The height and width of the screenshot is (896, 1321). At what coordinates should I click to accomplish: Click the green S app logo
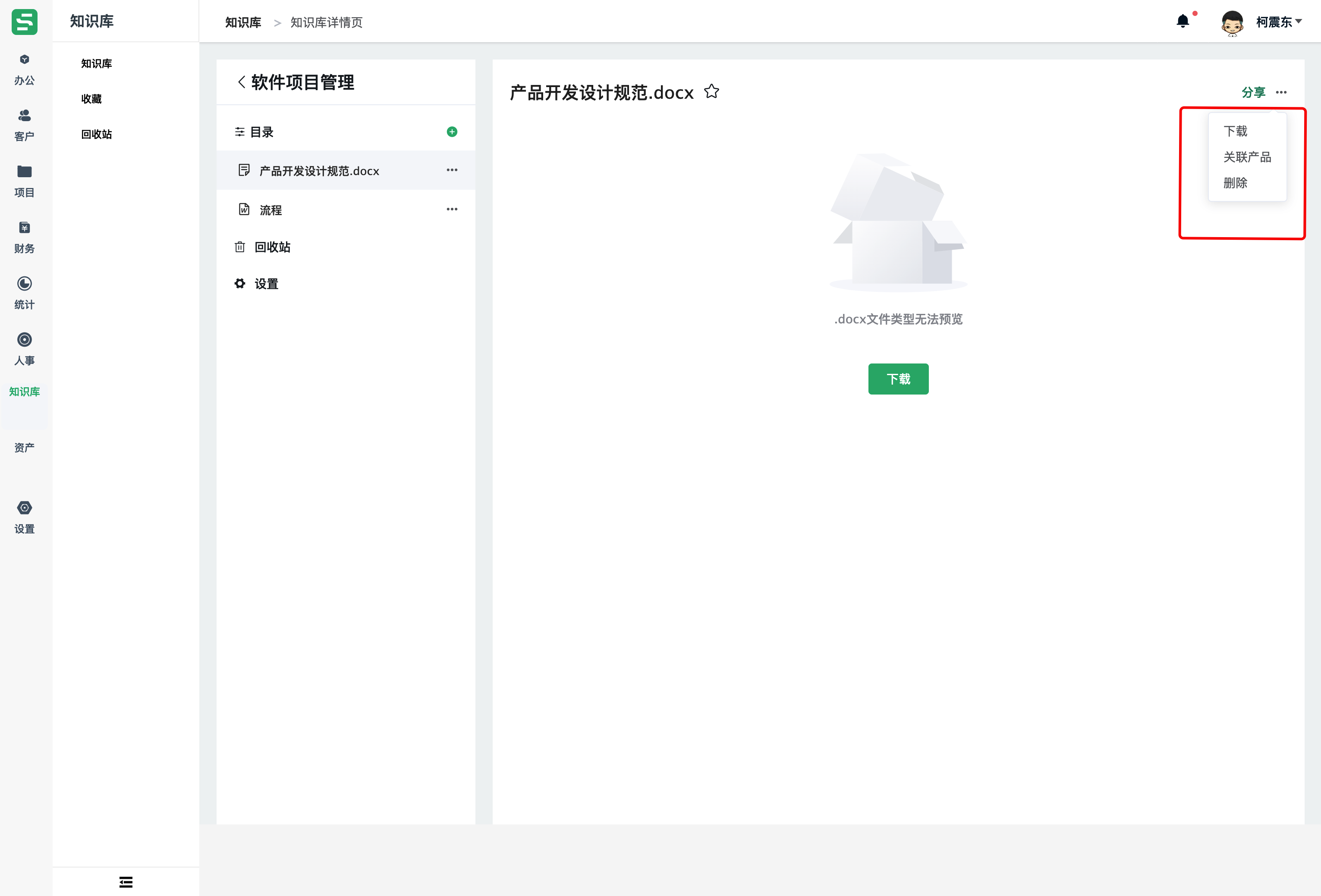tap(25, 22)
